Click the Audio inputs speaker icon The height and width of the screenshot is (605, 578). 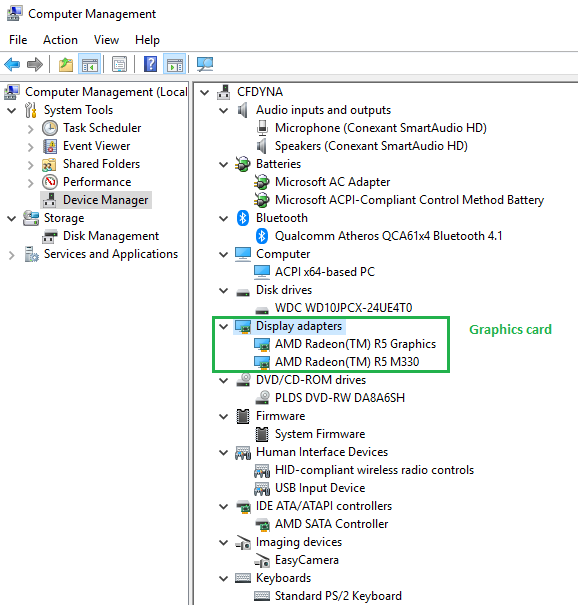[242, 110]
